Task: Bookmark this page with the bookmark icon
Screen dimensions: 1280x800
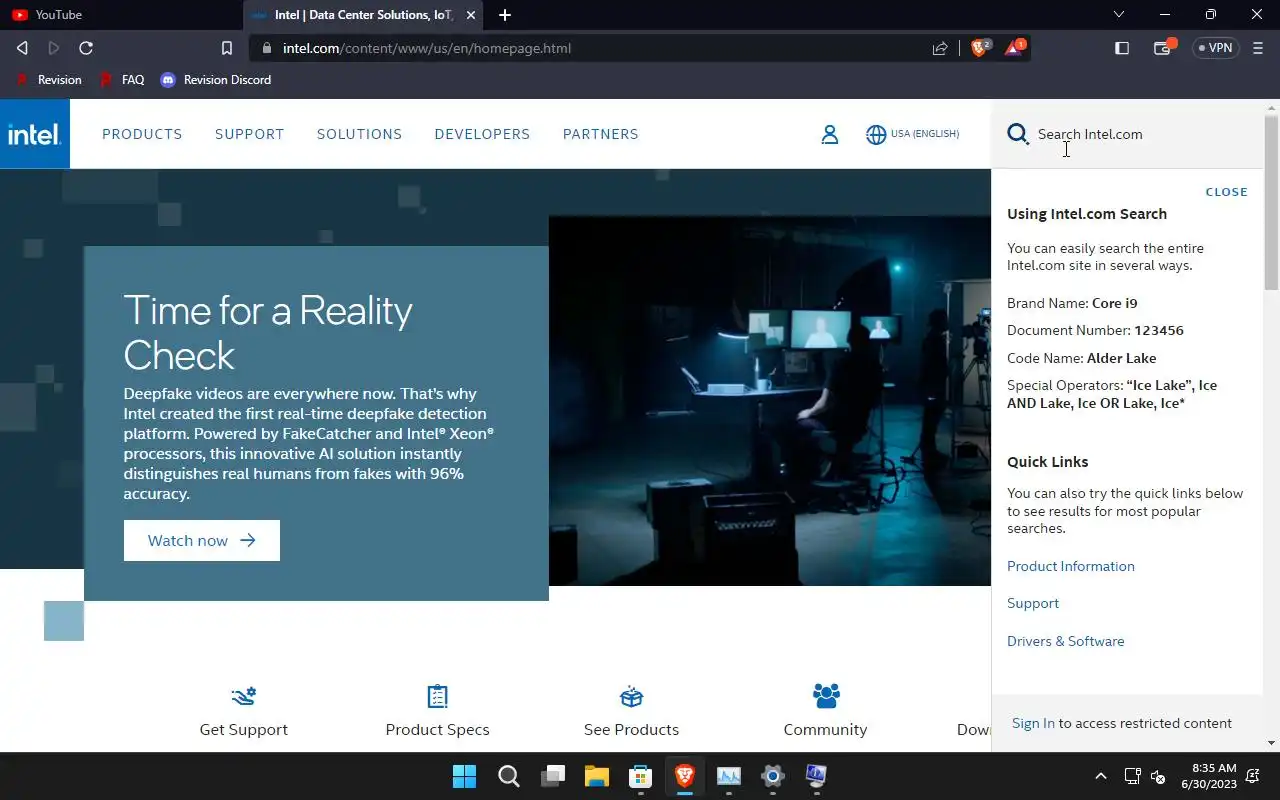Action: pos(227,48)
